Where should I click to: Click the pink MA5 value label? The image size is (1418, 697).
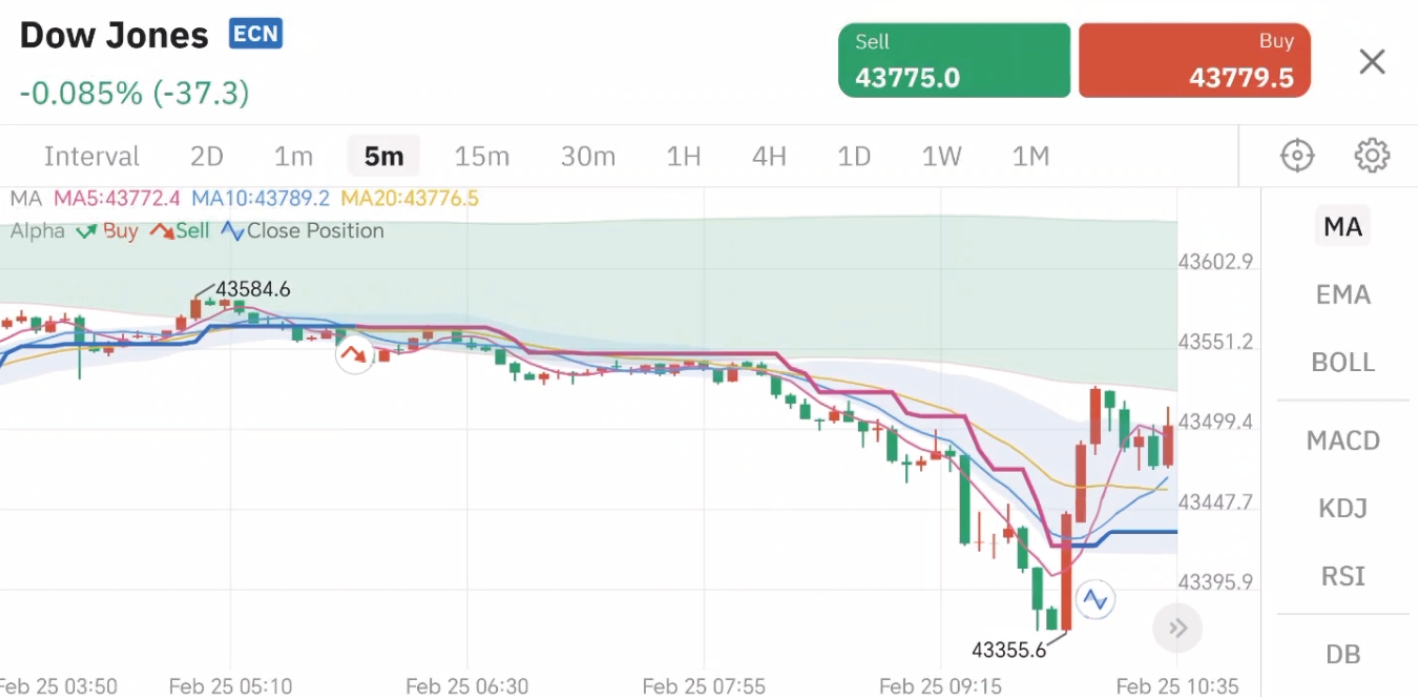click(x=117, y=198)
